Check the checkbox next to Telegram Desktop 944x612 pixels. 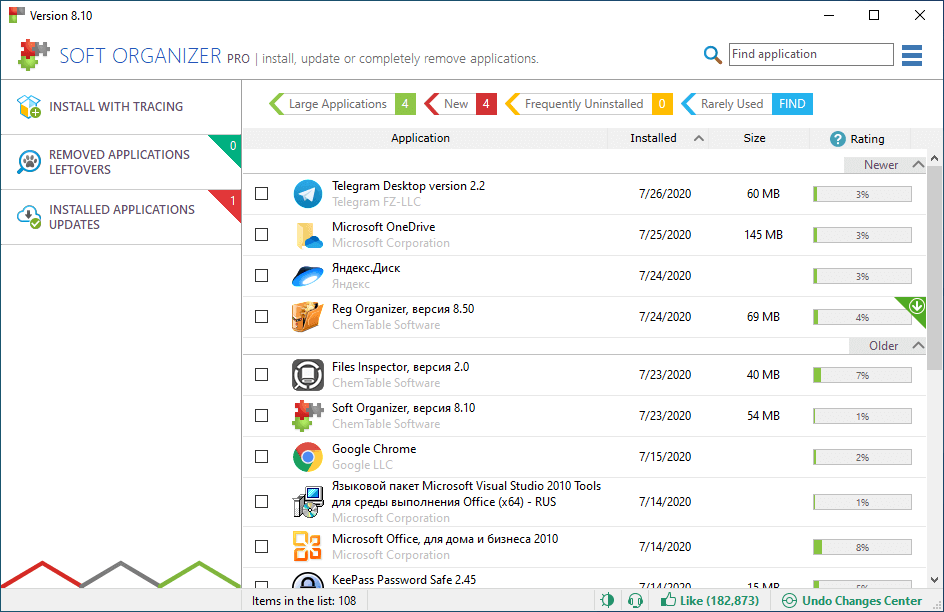[262, 194]
